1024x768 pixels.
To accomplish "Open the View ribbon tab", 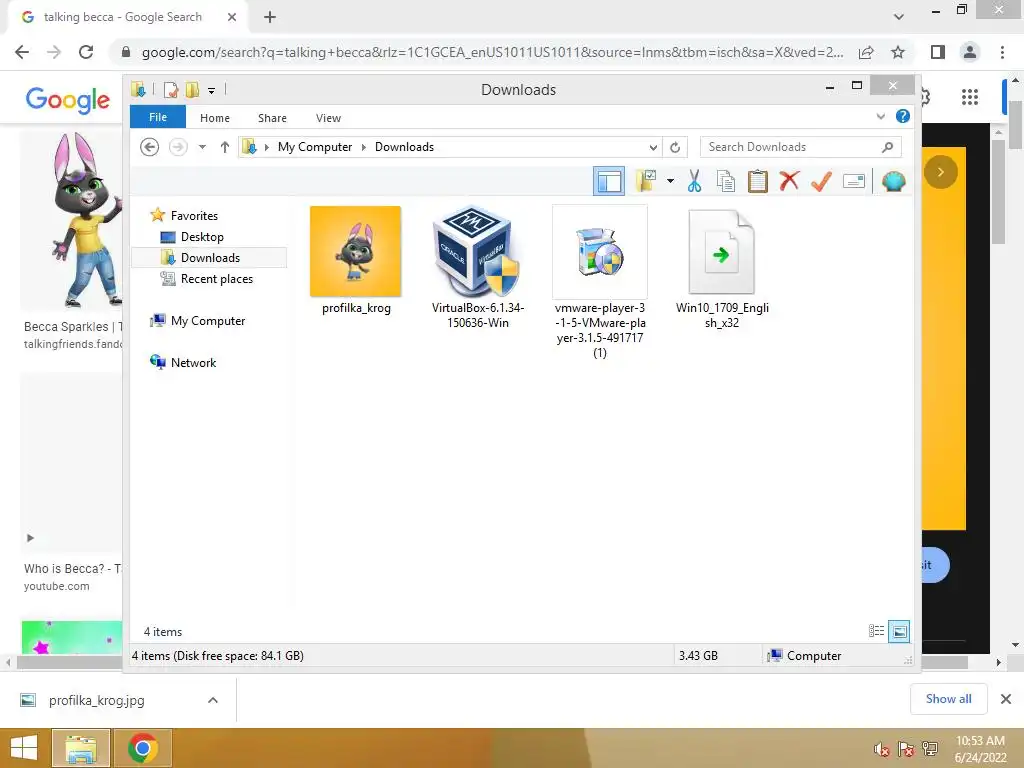I will coord(328,118).
